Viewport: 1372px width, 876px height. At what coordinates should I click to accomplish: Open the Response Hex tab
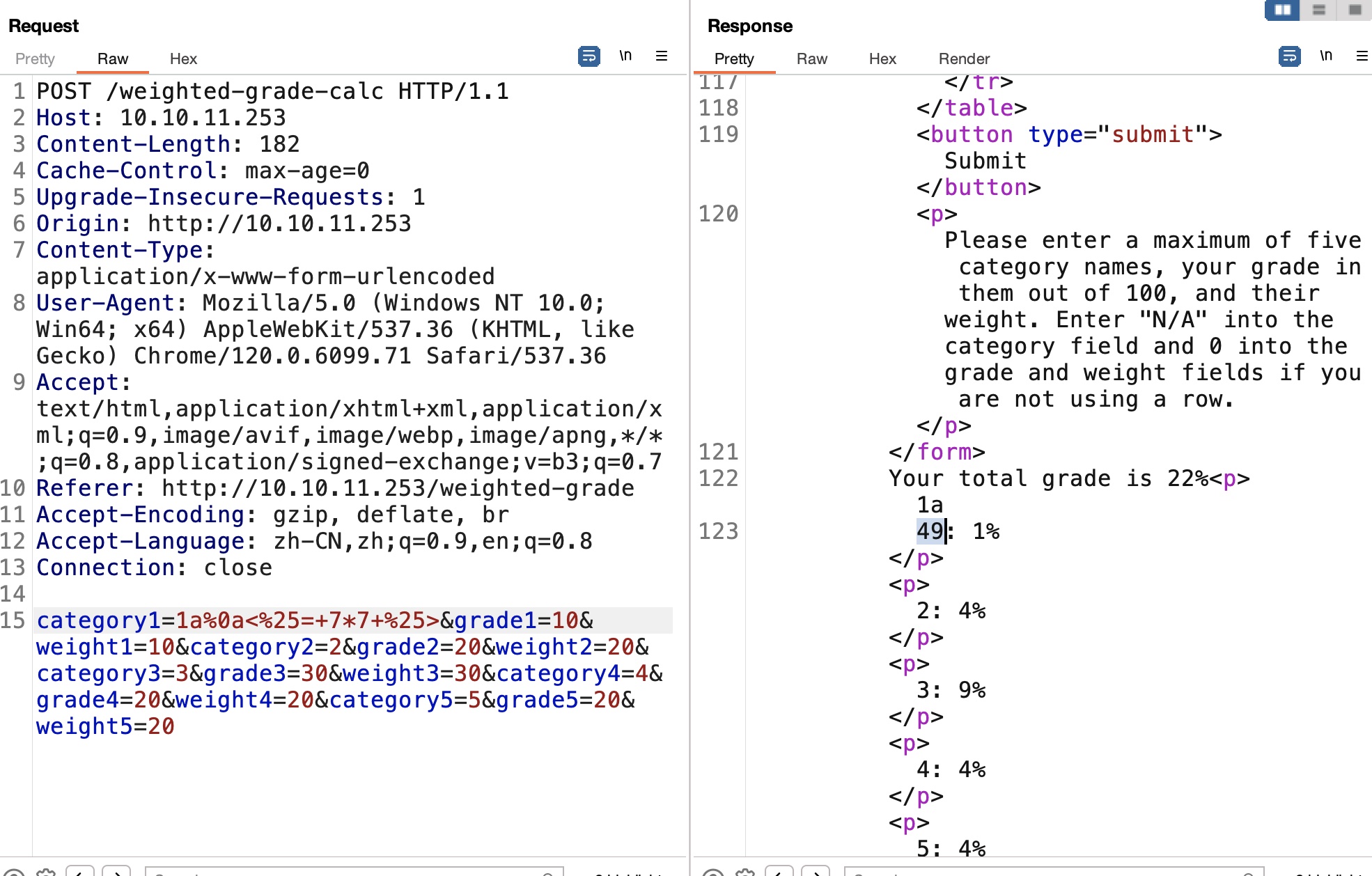click(882, 59)
